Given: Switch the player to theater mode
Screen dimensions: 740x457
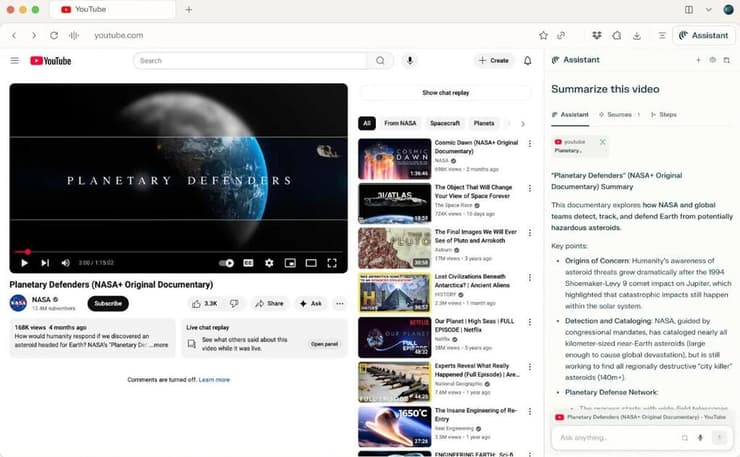Looking at the screenshot, I should click(311, 263).
